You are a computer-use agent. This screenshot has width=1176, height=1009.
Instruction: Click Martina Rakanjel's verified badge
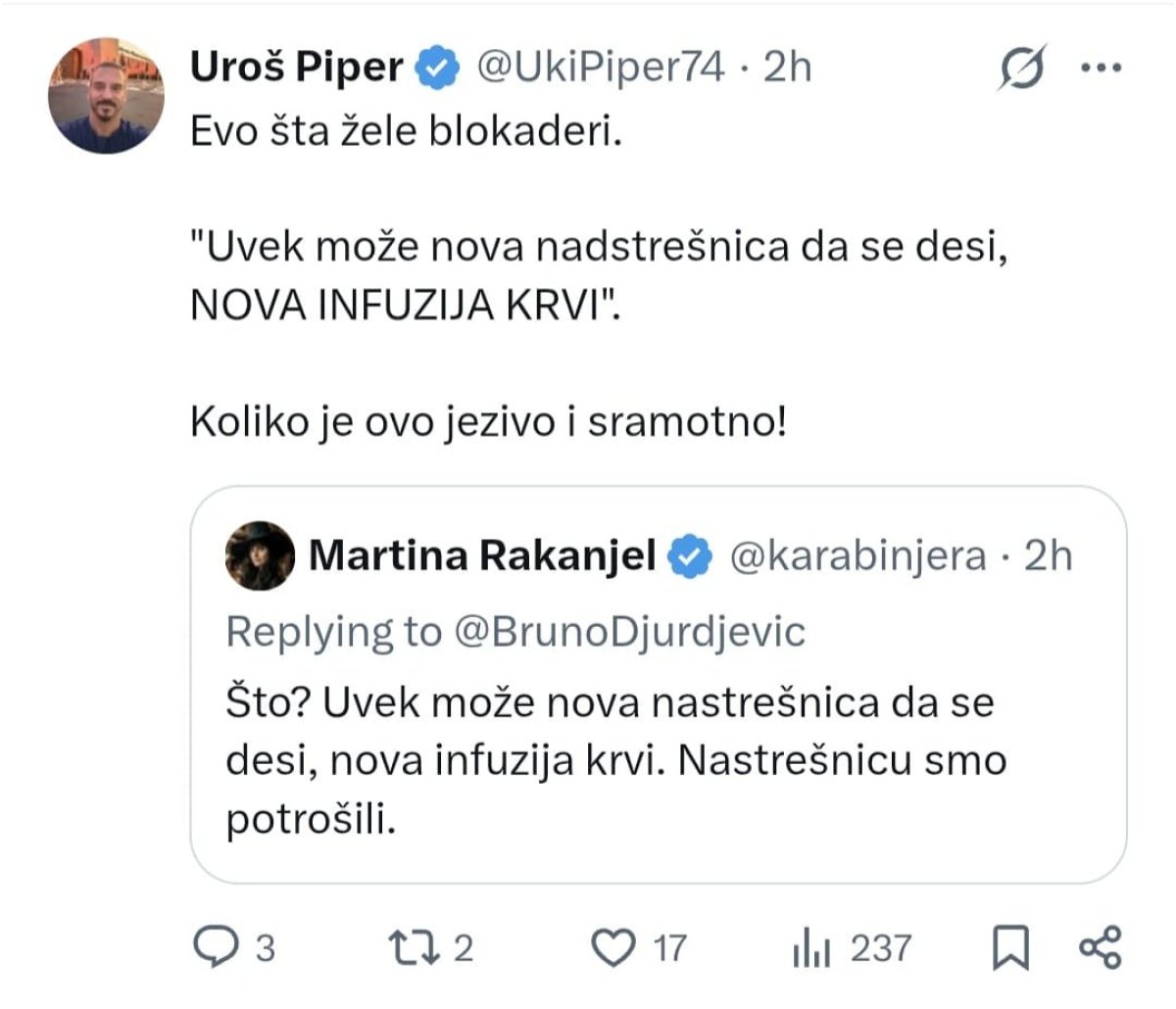690,556
